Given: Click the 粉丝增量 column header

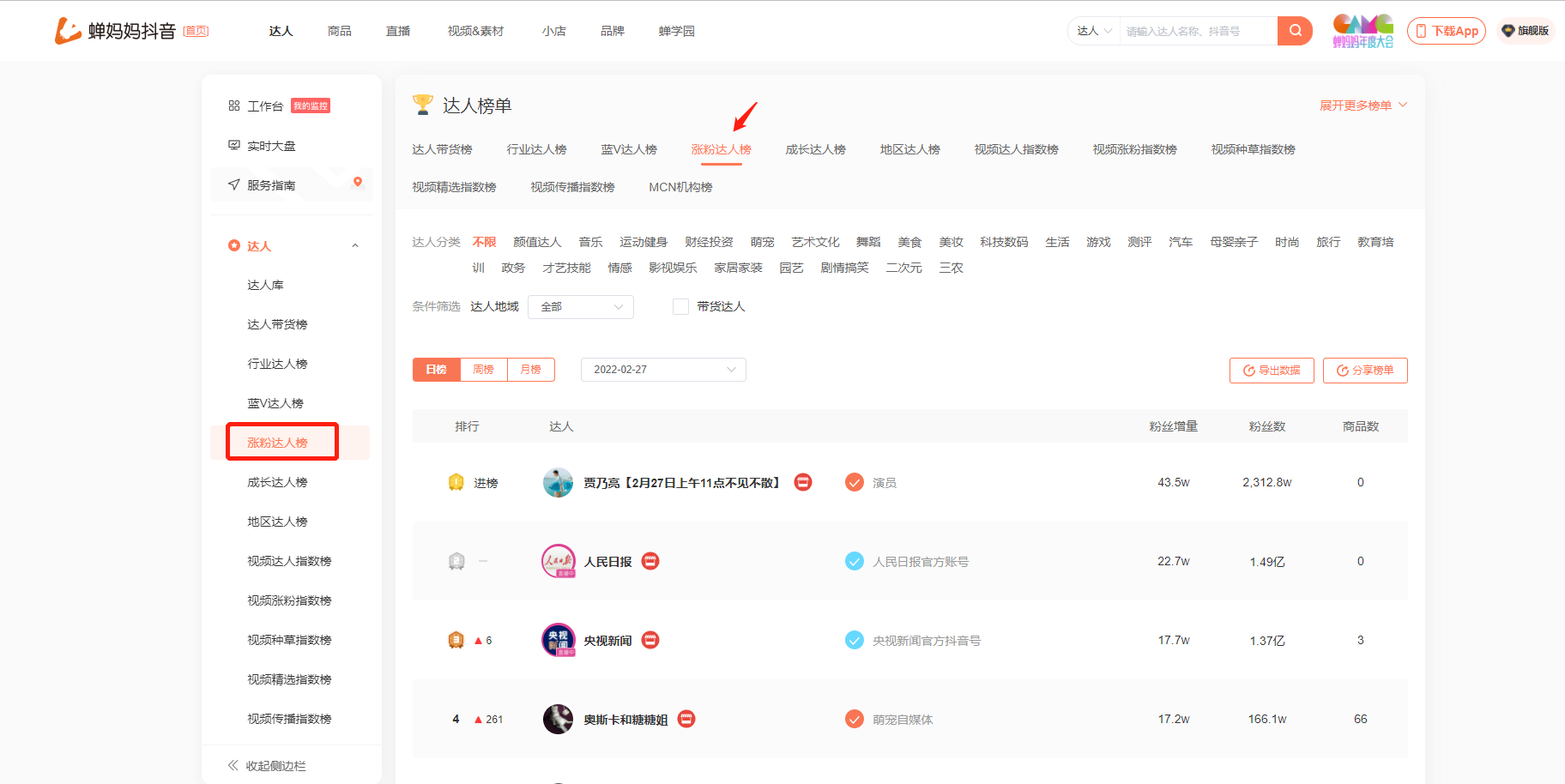Looking at the screenshot, I should pos(1173,426).
